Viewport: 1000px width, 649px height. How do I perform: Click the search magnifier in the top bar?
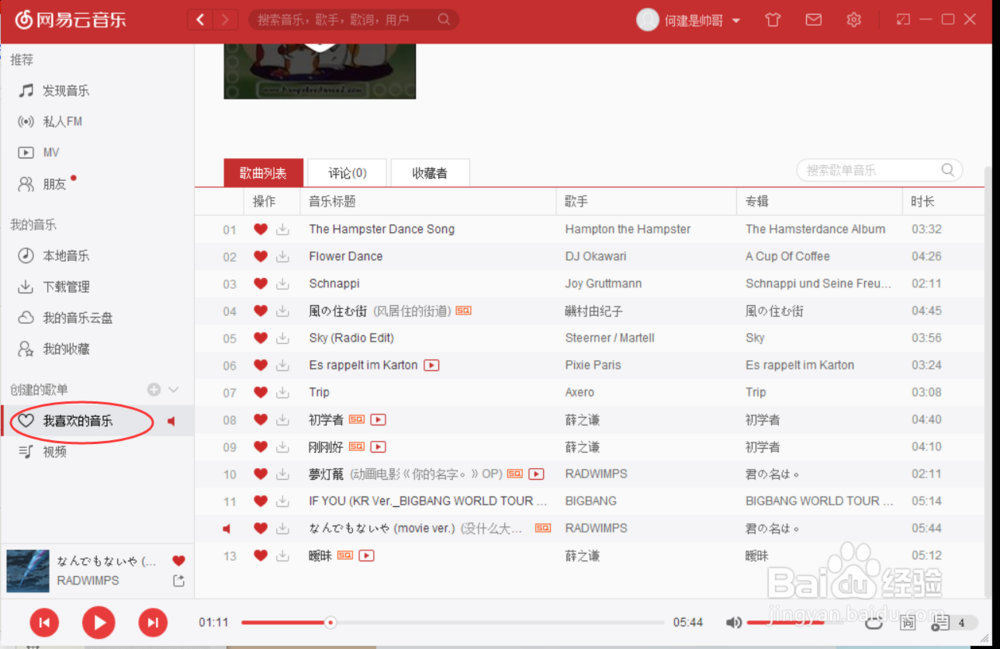pos(444,20)
